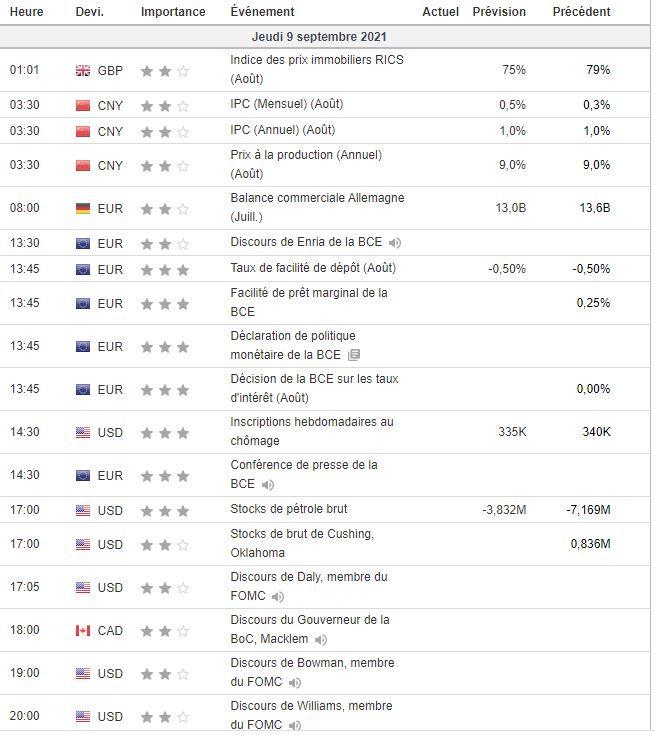
Task: Click speaker icon for Bowman FOMC speech
Action: pyautogui.click(x=294, y=683)
